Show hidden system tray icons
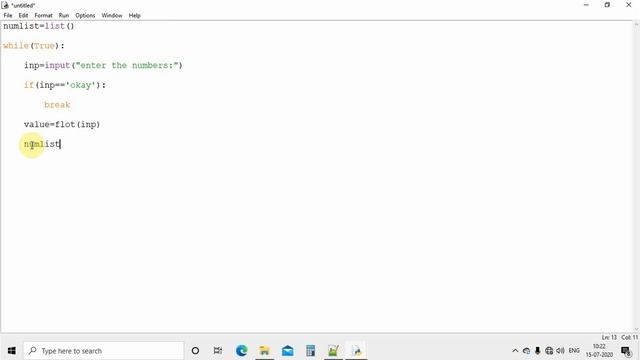Image resolution: width=640 pixels, height=360 pixels. pos(515,351)
